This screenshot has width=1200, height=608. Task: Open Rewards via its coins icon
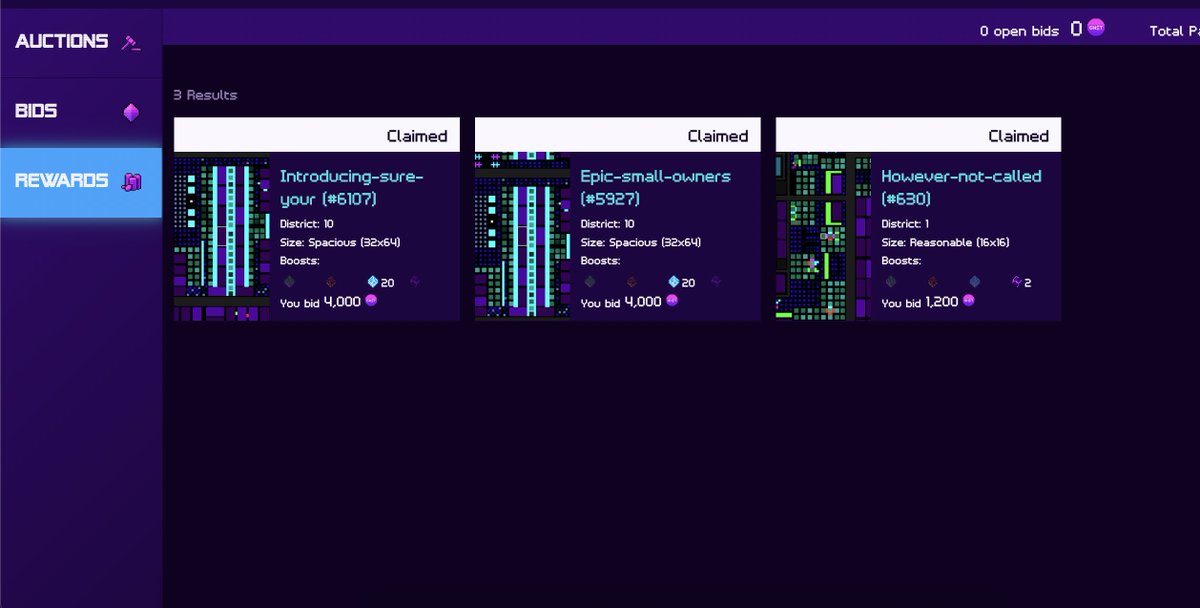(130, 180)
